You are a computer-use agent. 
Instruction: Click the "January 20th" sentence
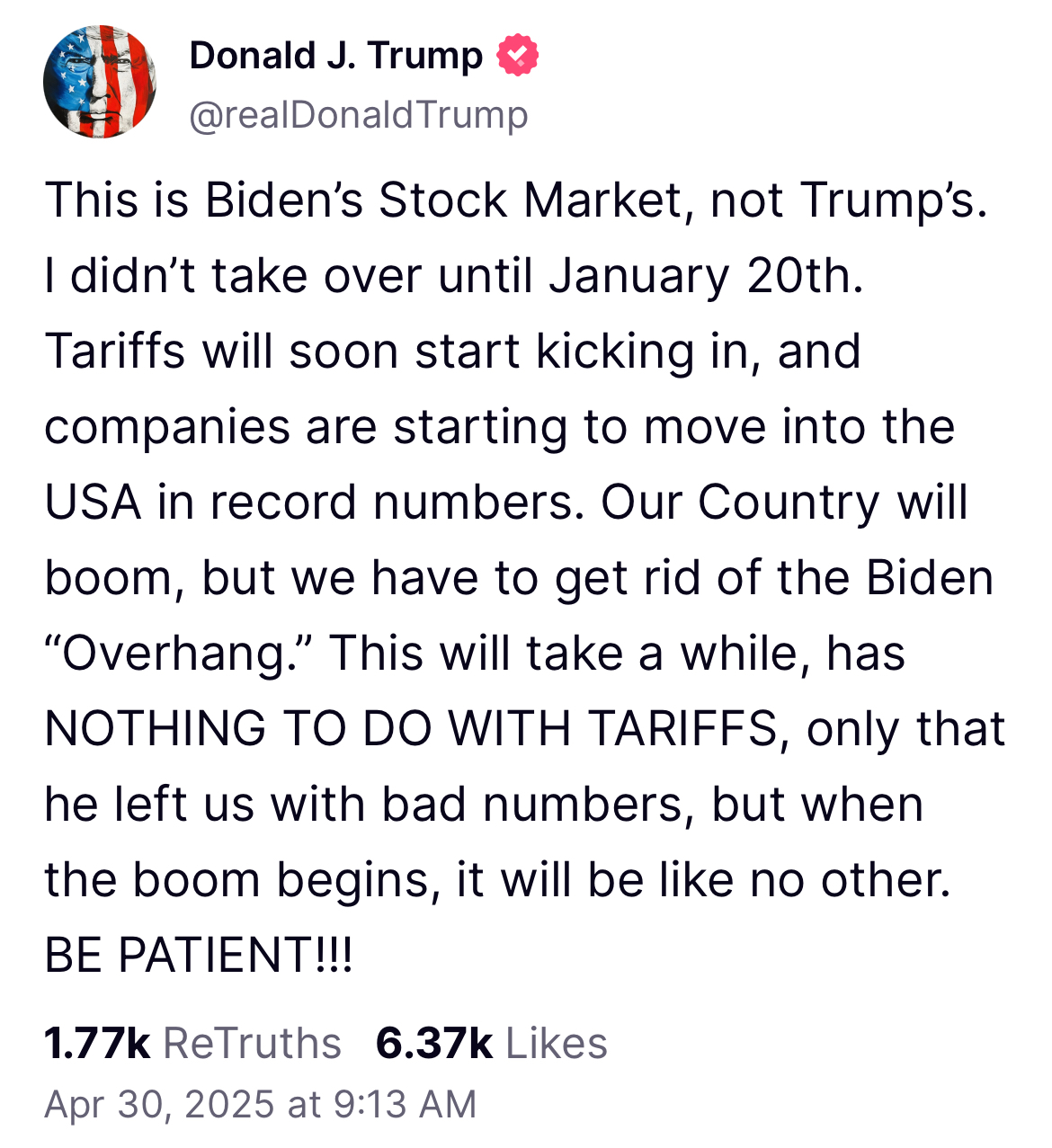[454, 275]
